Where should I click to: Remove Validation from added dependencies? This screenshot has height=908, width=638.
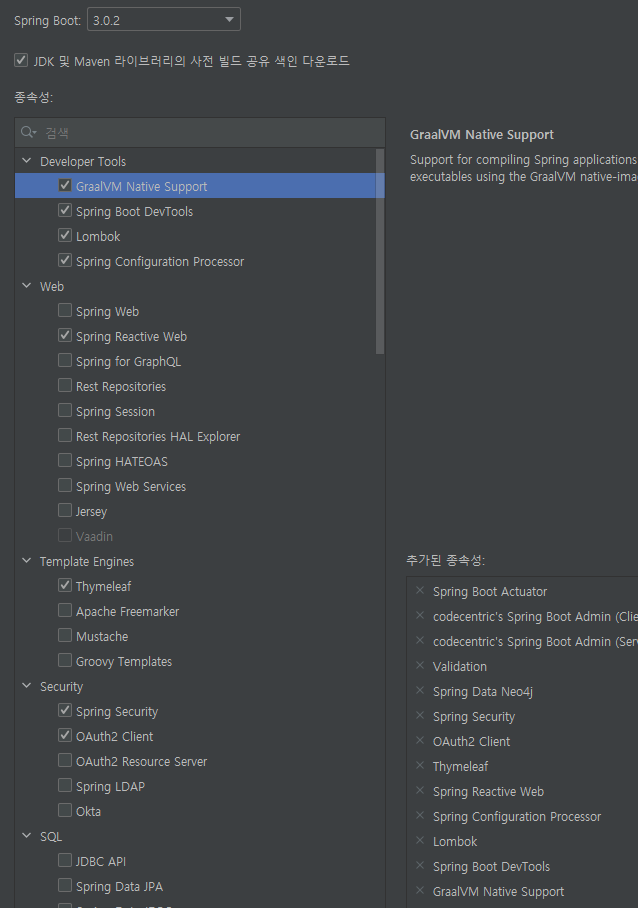[x=420, y=665]
